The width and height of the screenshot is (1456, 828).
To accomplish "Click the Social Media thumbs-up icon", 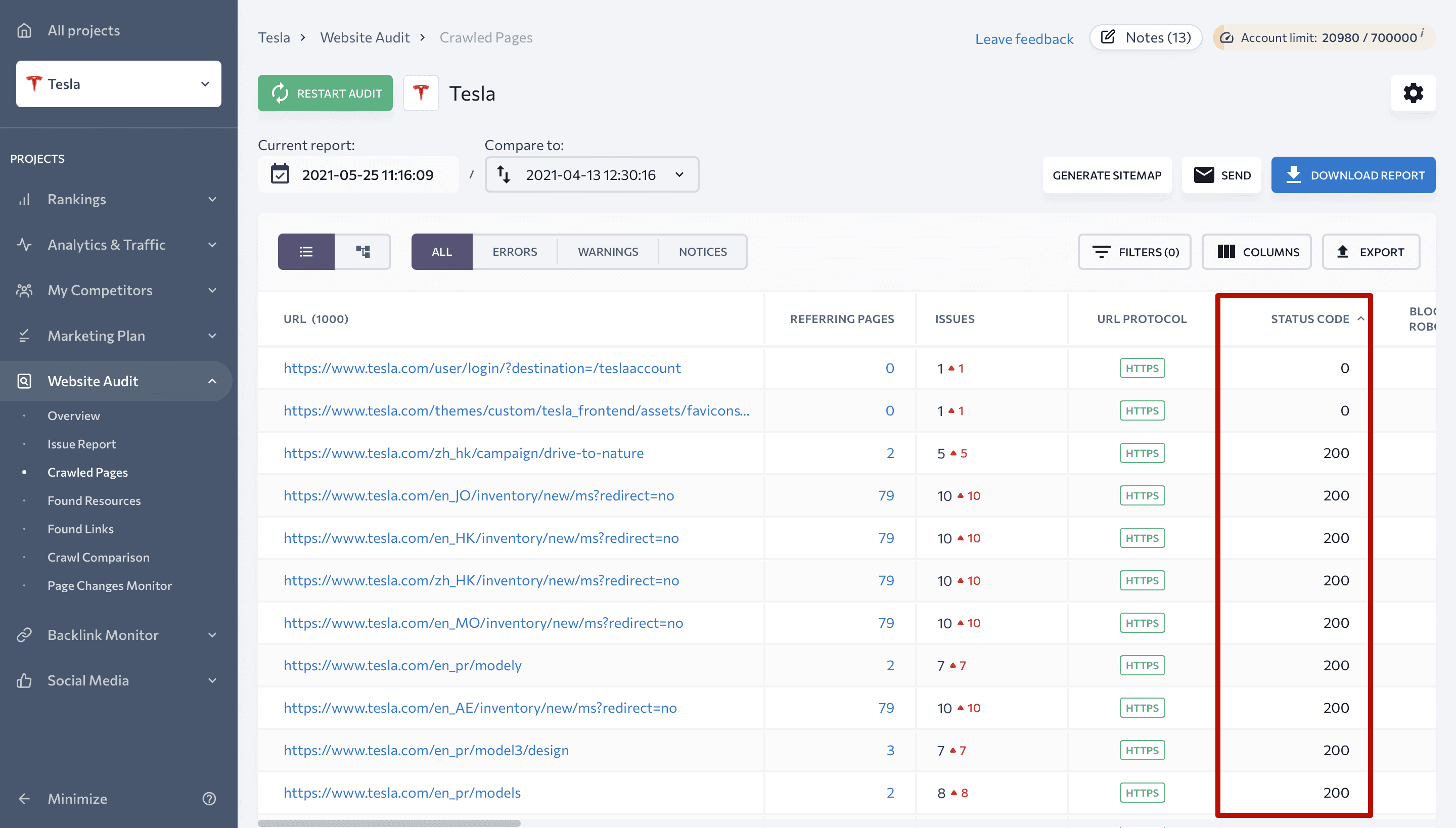I will click(24, 680).
